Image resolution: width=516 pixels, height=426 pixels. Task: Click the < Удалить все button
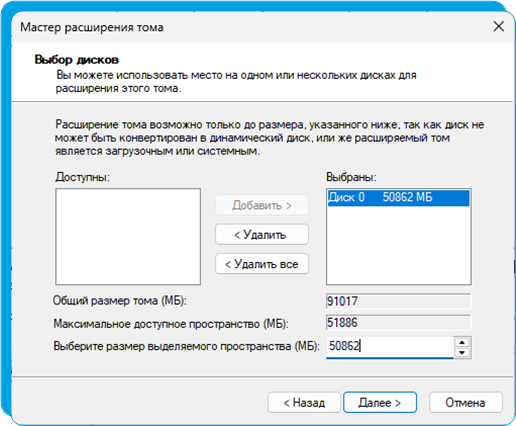(x=262, y=264)
